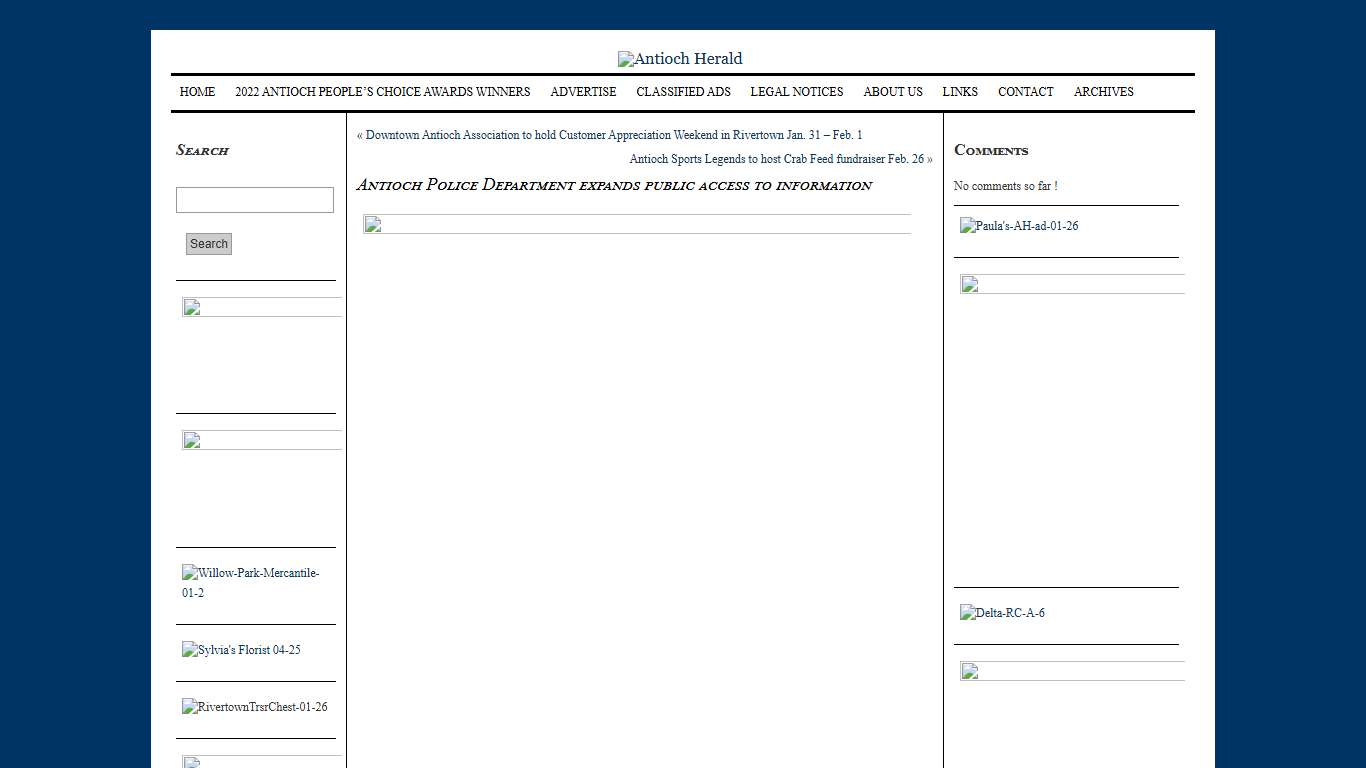The image size is (1366, 768).
Task: Go to the HOME menu item
Action: [197, 92]
